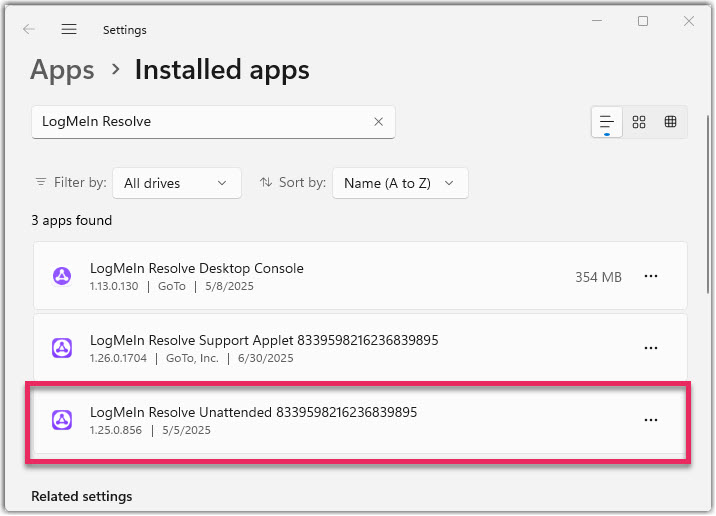This screenshot has width=716, height=516.
Task: Click version 1.26.0.1704 text
Action: click(118, 358)
